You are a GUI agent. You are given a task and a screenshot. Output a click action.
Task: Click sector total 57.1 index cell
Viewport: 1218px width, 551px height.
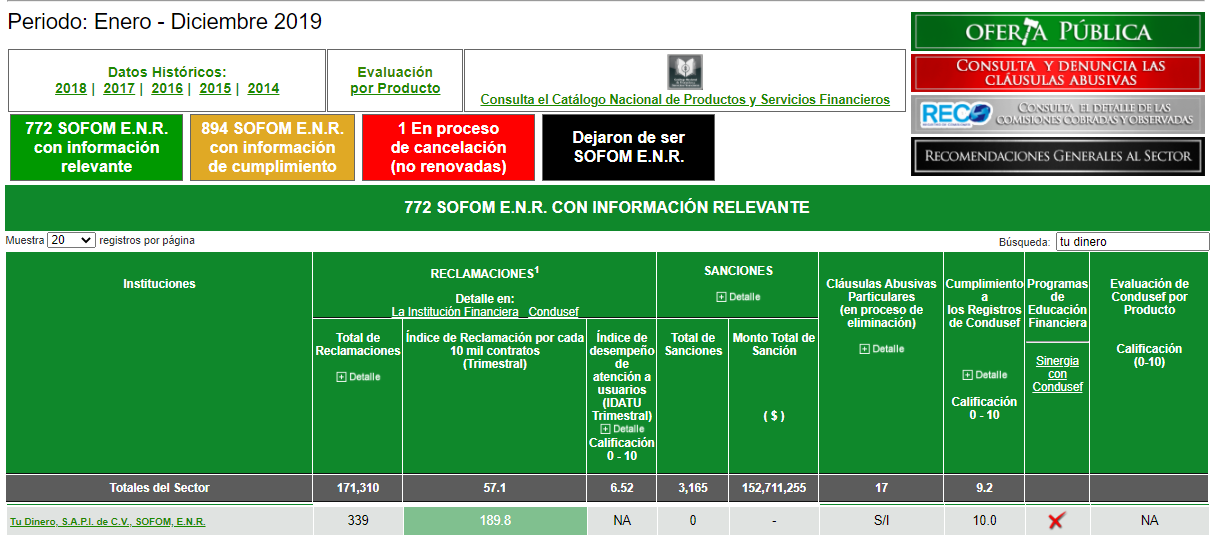pyautogui.click(x=495, y=488)
